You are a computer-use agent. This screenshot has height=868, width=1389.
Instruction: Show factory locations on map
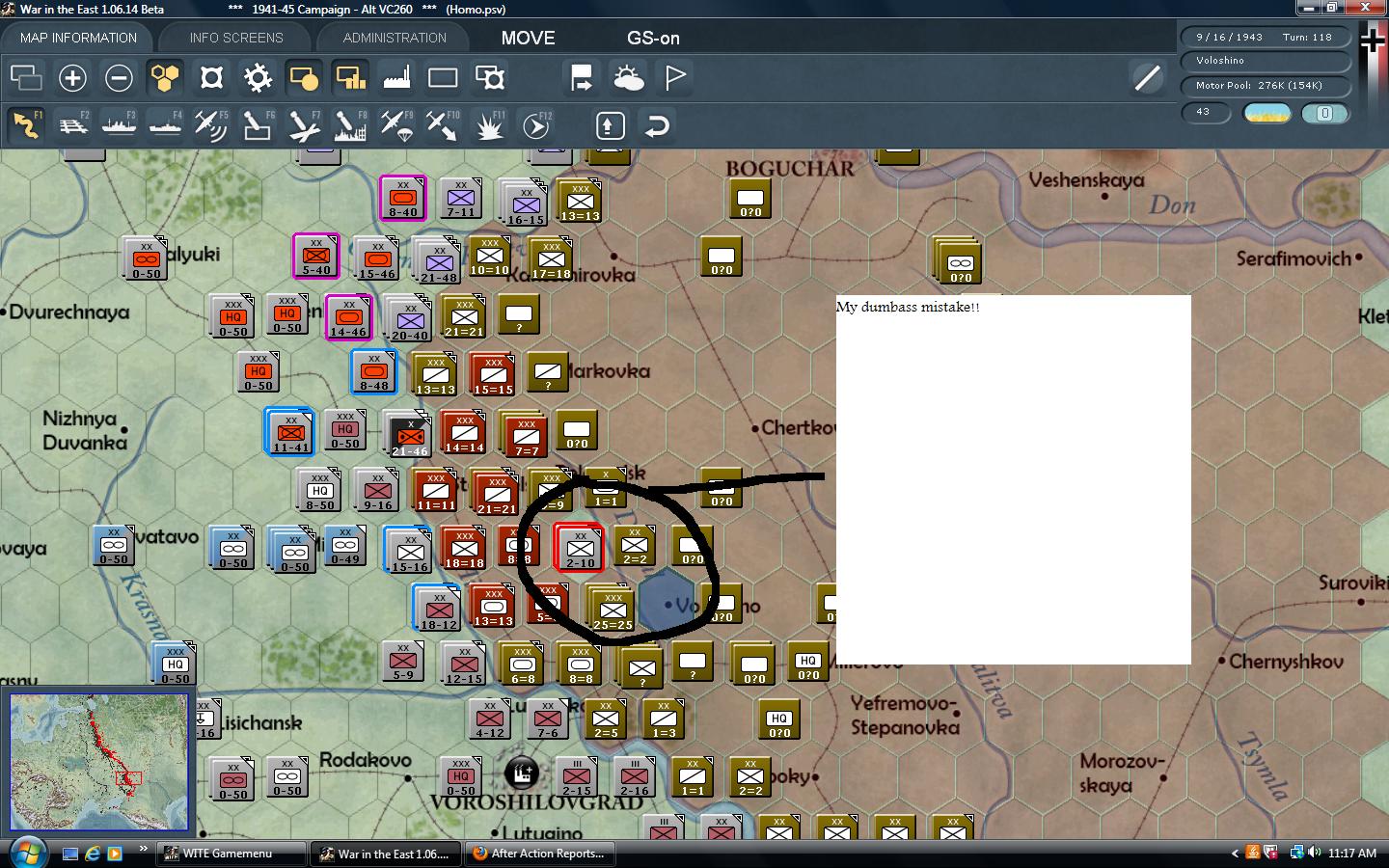396,77
